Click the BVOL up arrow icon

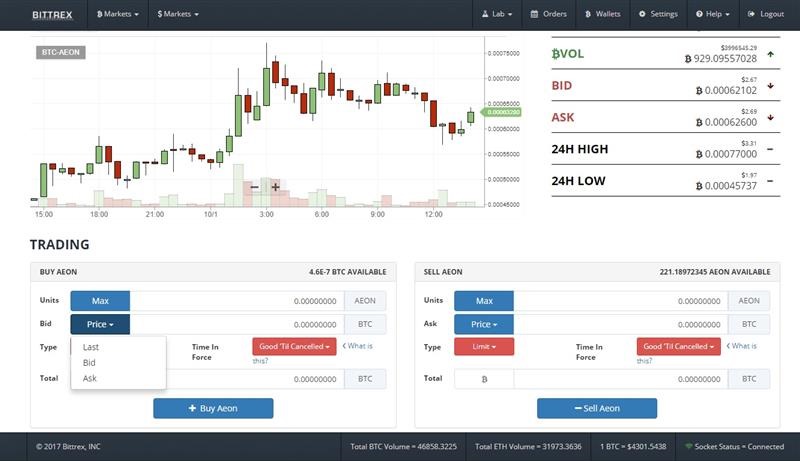770,54
